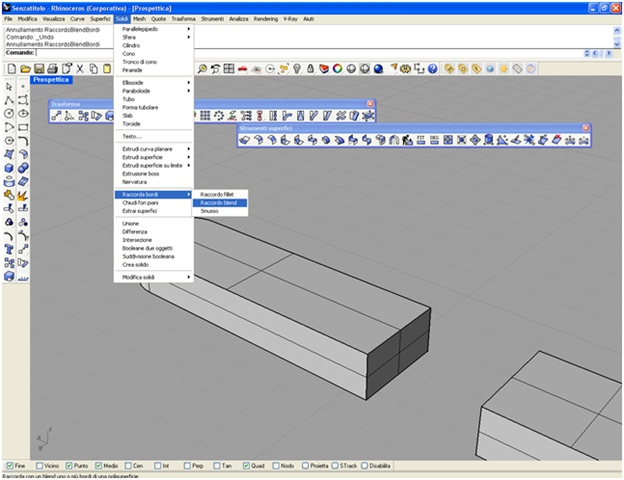624x480 pixels.
Task: Expand the Raccorda bordi submenu
Action: click(x=154, y=195)
